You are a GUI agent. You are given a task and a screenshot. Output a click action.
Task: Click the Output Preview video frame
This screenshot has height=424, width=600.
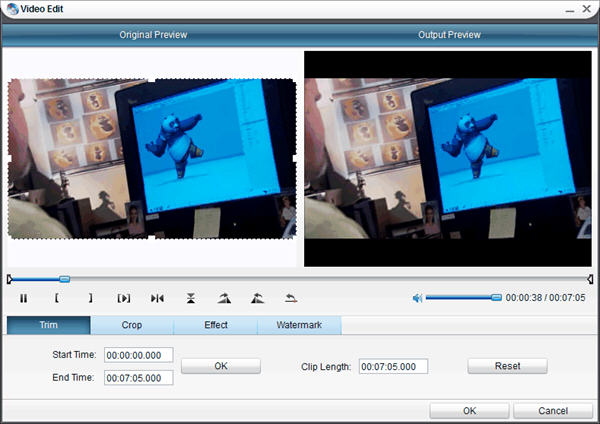448,159
